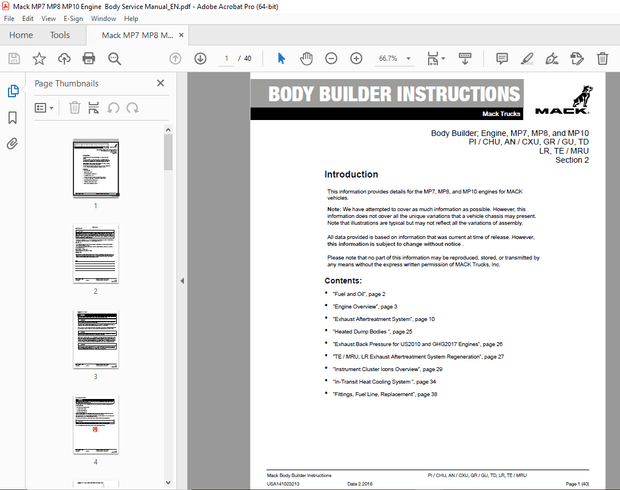Screen dimensions: 620x490
Task: Click thumbnails scrollbar down arrow
Action: pyautogui.click(x=168, y=482)
